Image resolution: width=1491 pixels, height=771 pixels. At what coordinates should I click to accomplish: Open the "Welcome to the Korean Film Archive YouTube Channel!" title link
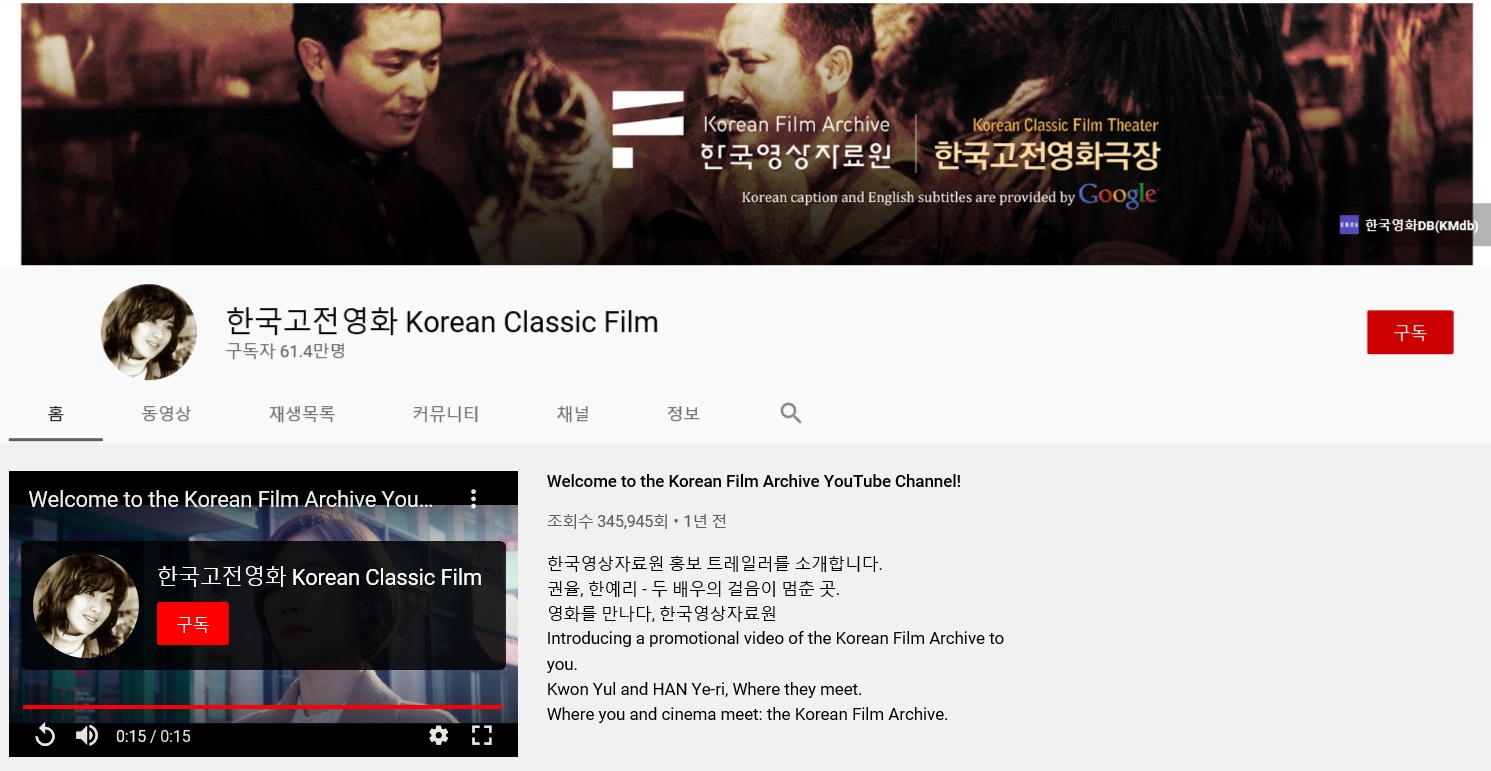754,481
